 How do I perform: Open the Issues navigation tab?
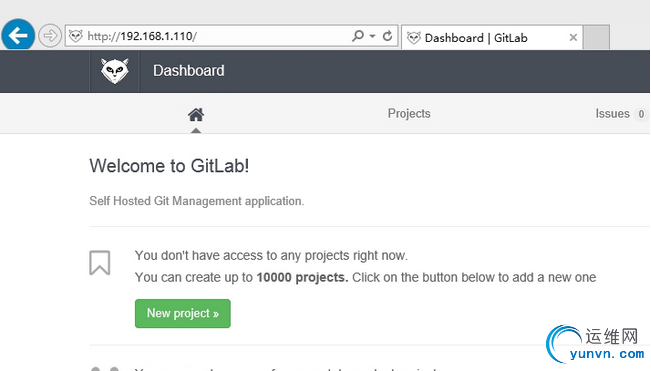point(612,114)
